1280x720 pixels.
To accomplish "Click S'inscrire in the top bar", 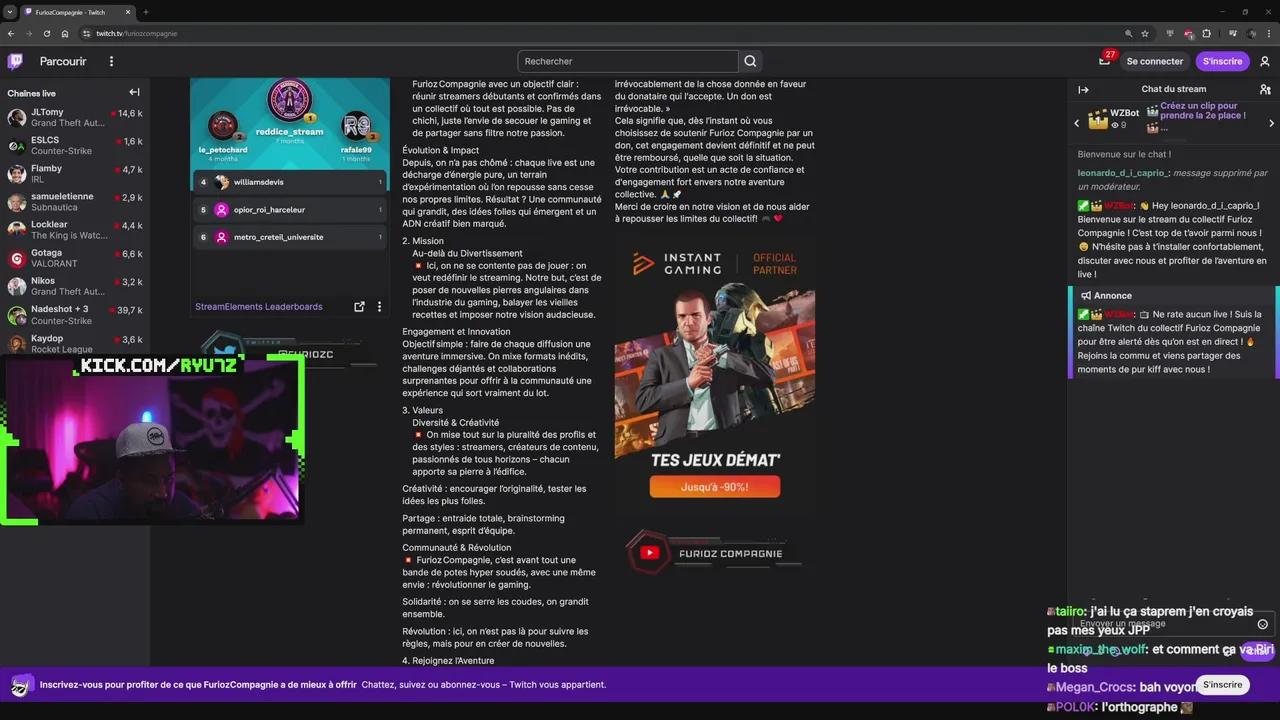I will 1222,61.
